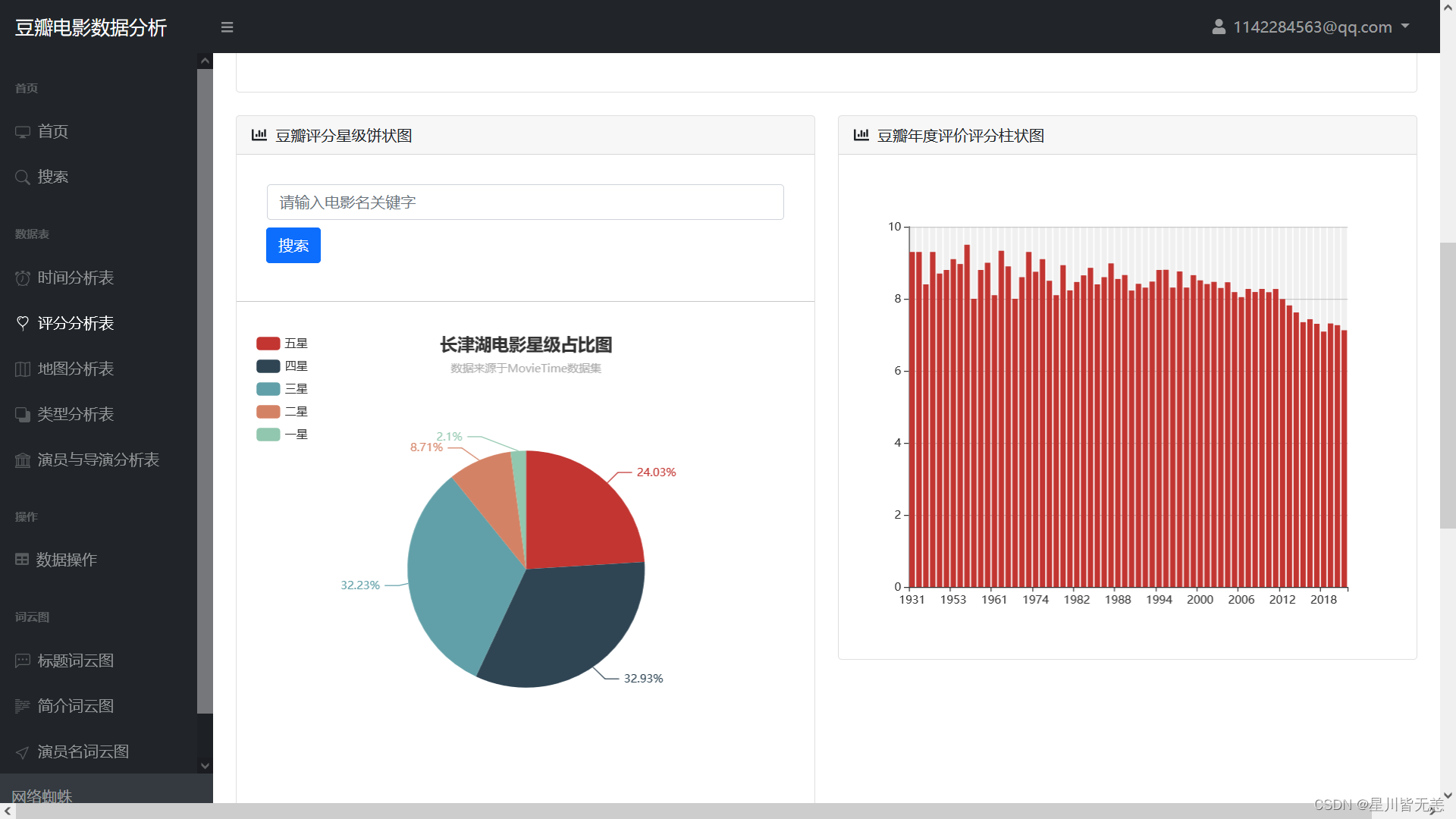The width and height of the screenshot is (1456, 819).
Task: Toggle 三星 legend item
Action: coord(282,389)
